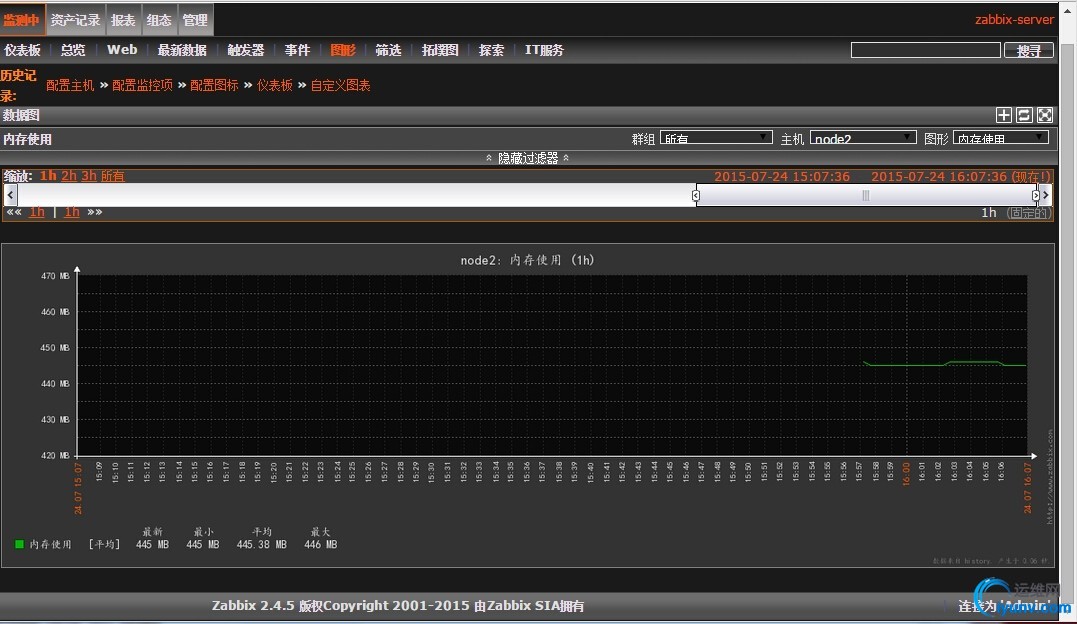Click the average value 445.38 MB
The height and width of the screenshot is (624, 1077).
262,544
